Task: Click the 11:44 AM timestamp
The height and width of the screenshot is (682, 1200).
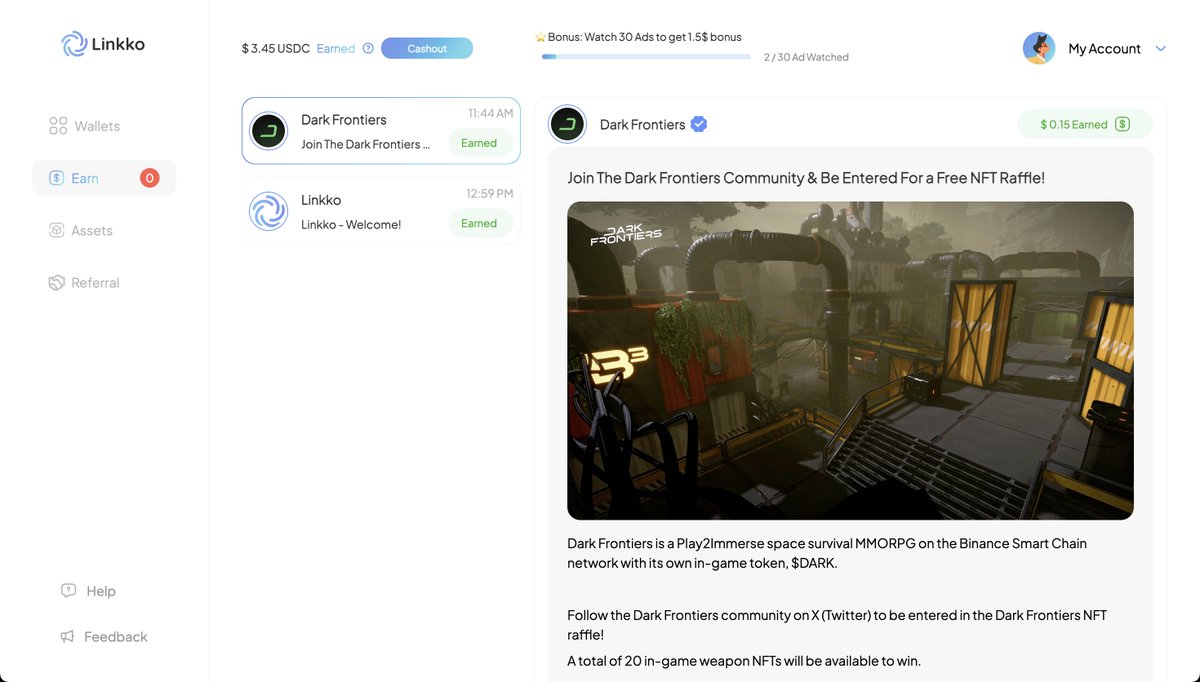Action: point(490,113)
